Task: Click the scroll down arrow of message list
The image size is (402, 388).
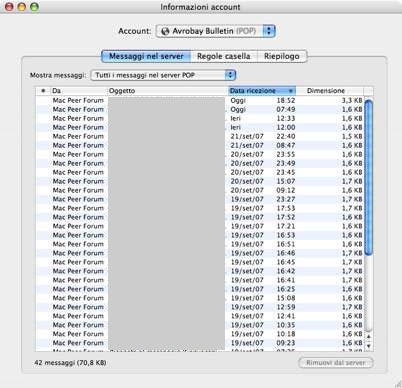Action: click(x=369, y=346)
